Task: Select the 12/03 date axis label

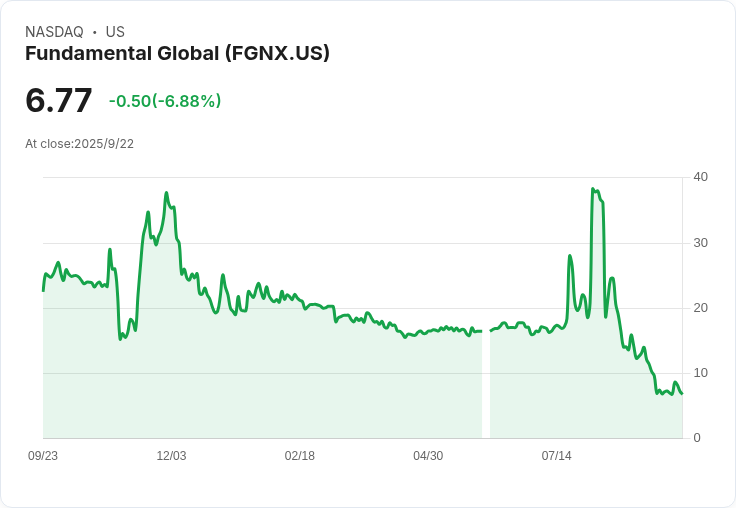Action: pyautogui.click(x=171, y=456)
